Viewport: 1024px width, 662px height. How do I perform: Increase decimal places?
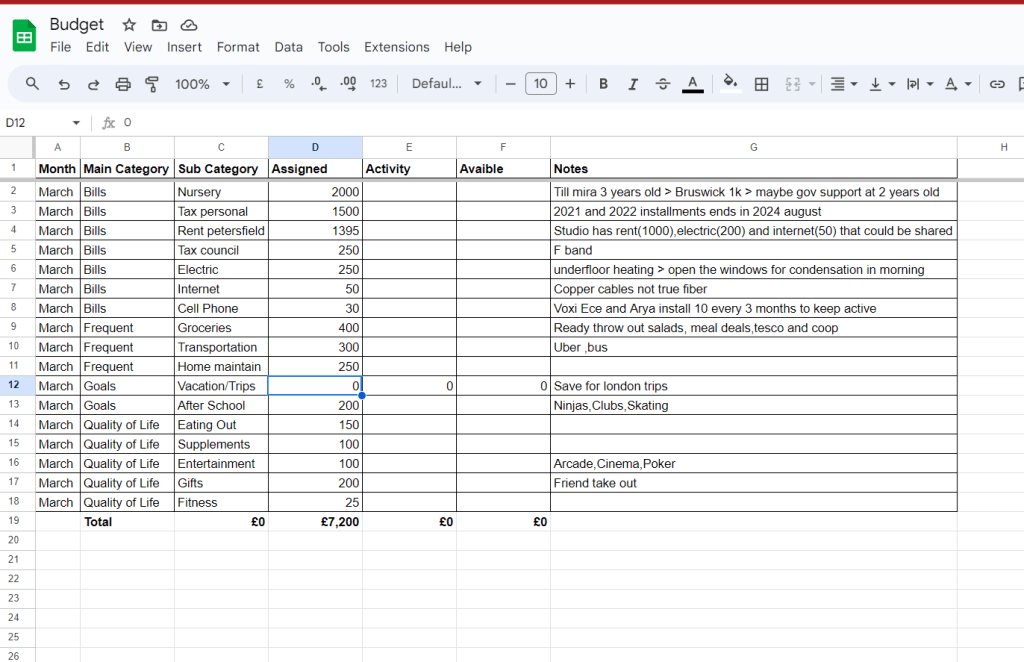[348, 84]
